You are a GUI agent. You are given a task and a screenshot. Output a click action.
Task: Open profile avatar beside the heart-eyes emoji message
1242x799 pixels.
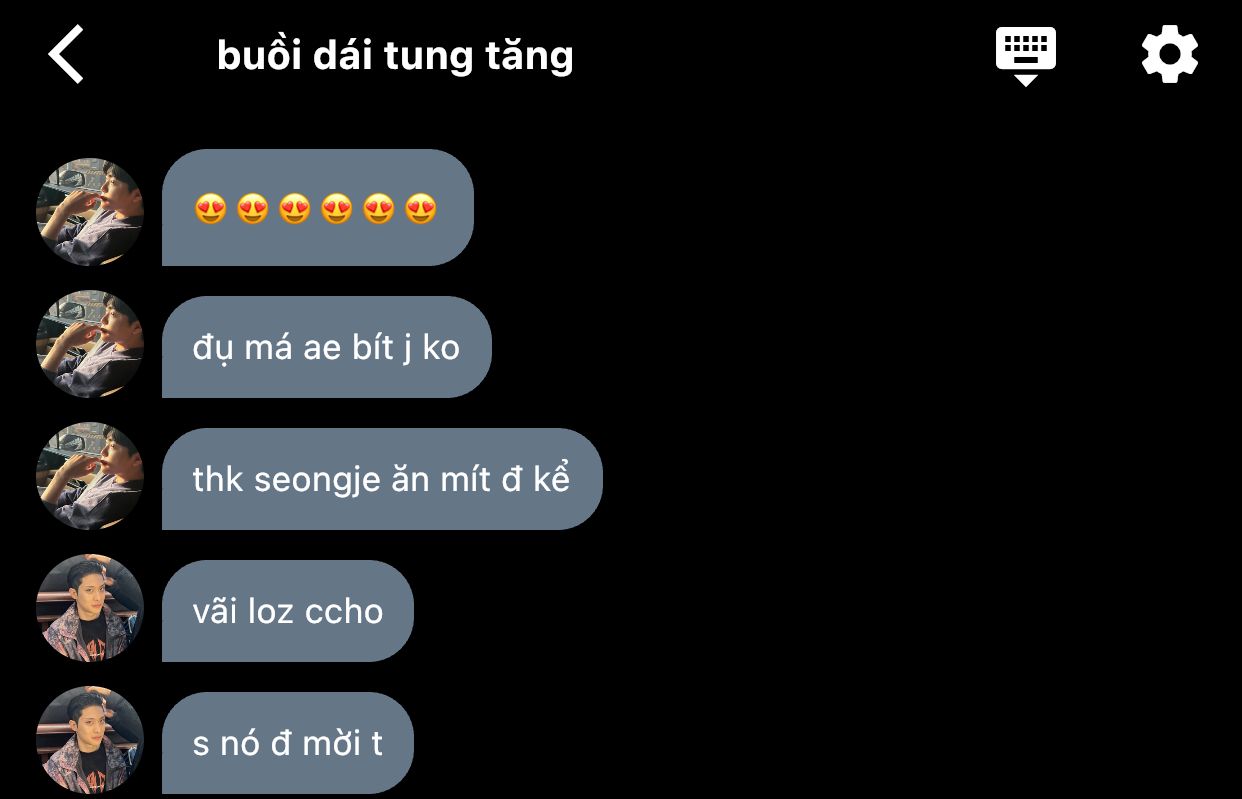click(x=90, y=212)
